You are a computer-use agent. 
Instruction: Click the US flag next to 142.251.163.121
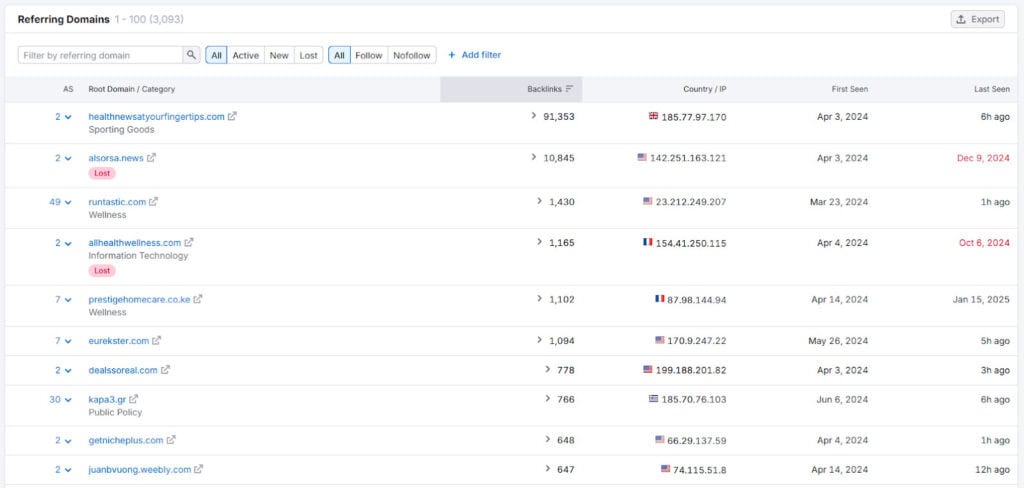click(642, 157)
